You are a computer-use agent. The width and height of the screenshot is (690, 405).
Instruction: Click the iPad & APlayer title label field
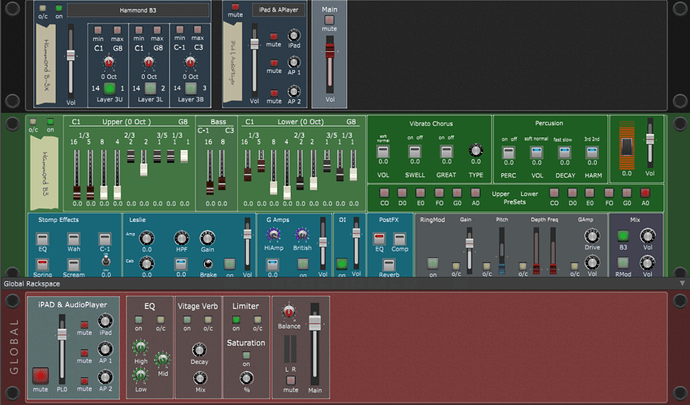click(x=279, y=10)
